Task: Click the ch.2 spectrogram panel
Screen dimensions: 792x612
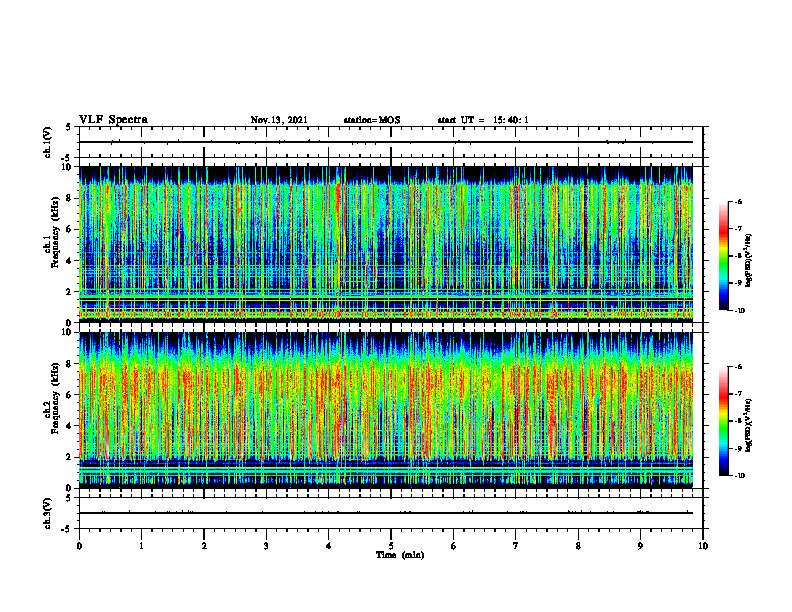Action: [386, 410]
